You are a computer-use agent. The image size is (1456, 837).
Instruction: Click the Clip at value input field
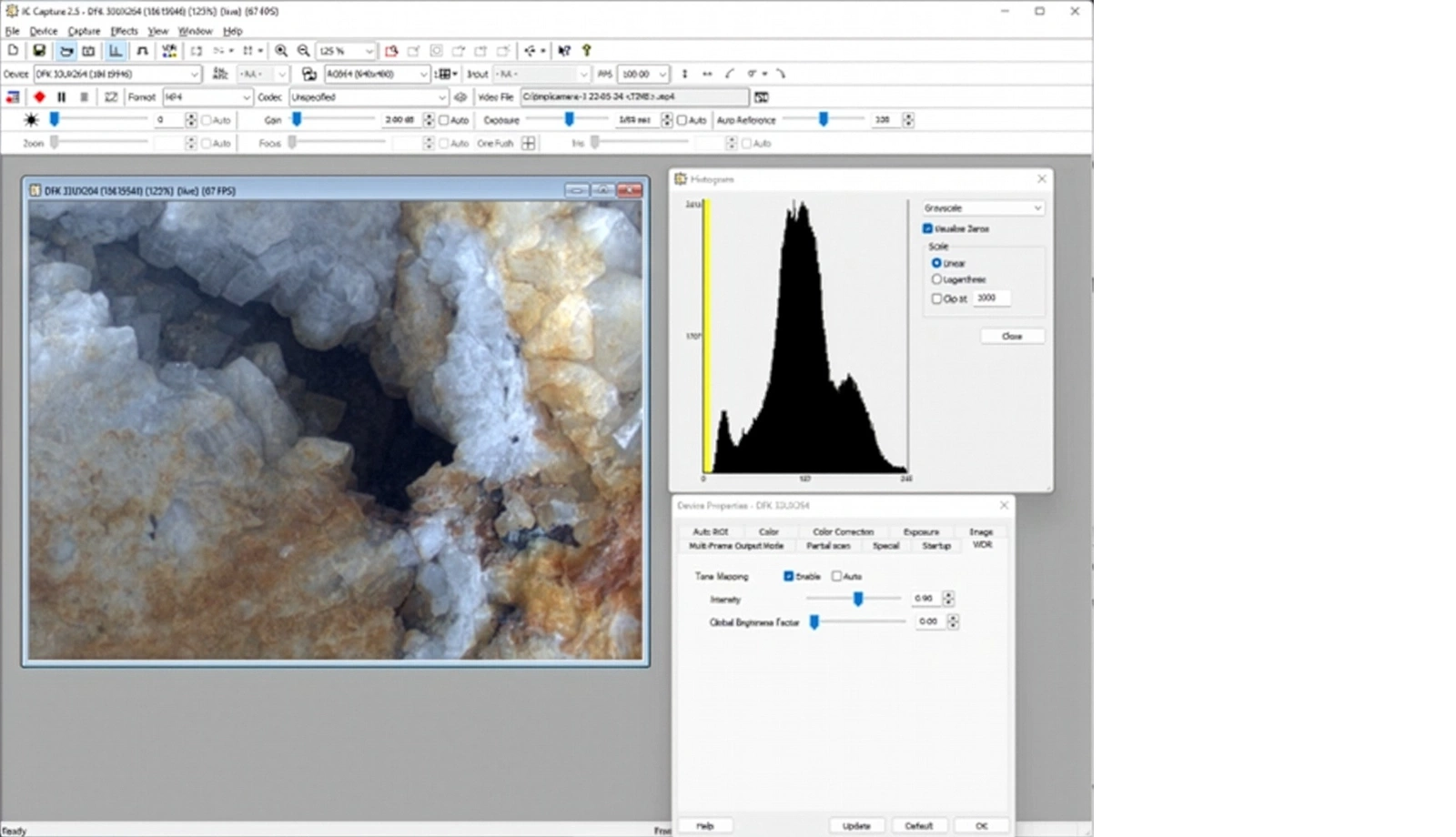[991, 298]
